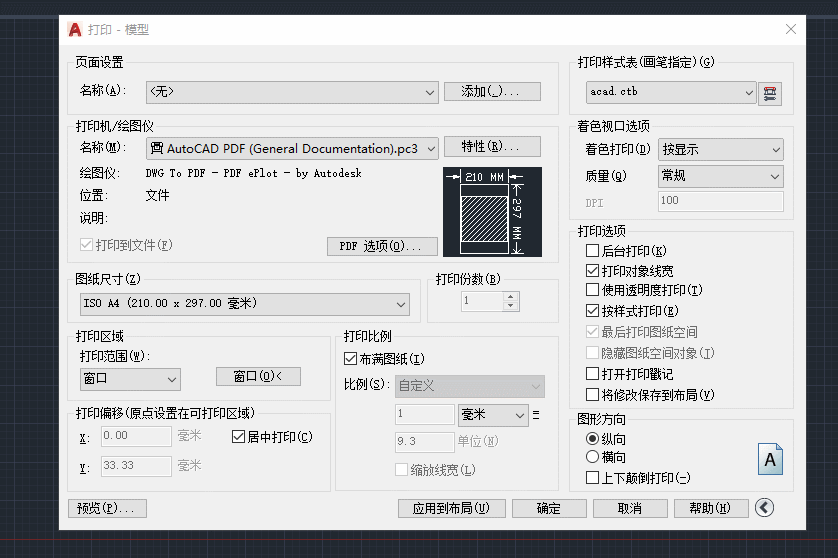Enable the 后台打印 checkbox
838x558 pixels.
pyautogui.click(x=593, y=251)
